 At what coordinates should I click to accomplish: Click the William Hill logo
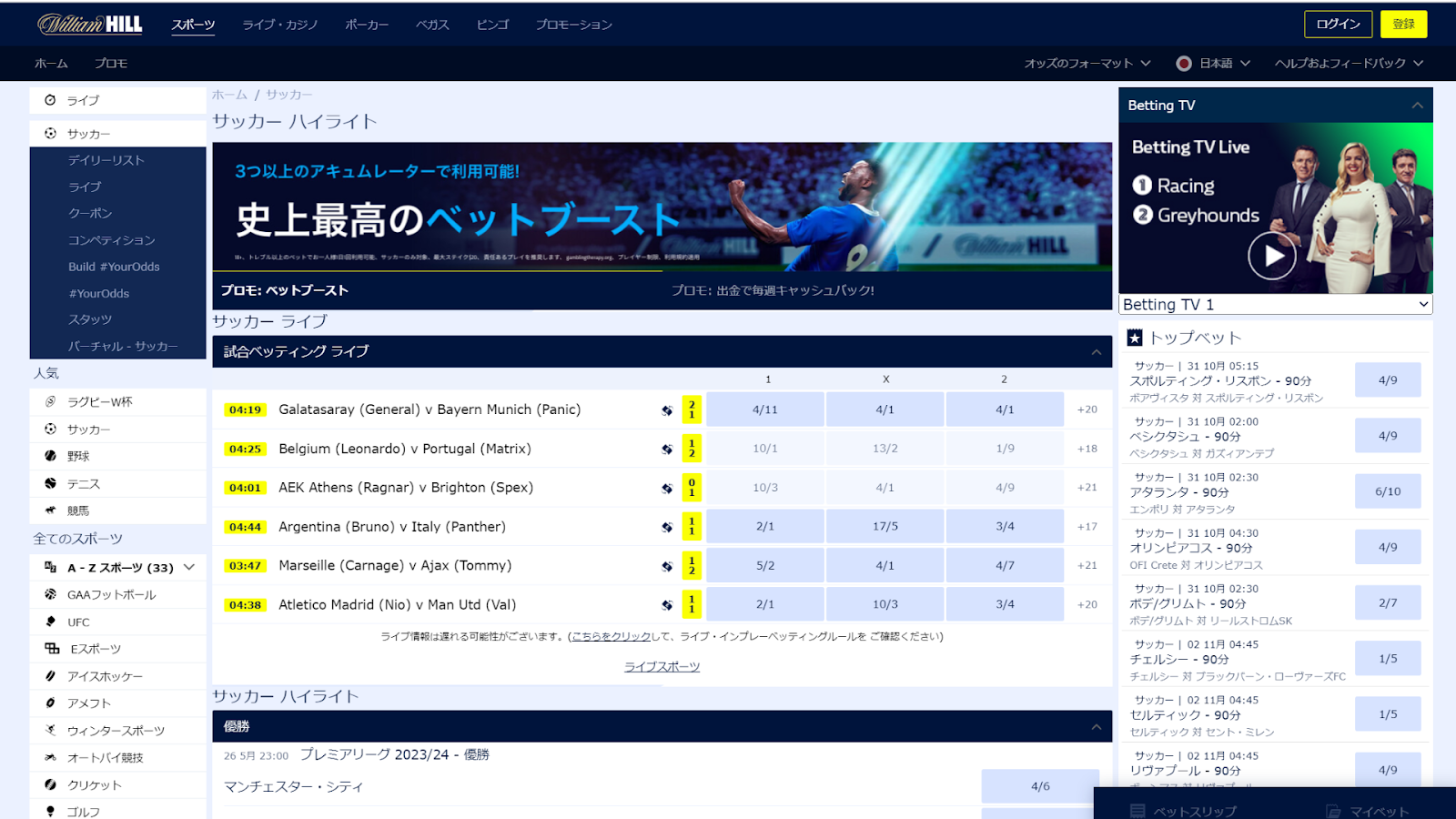click(90, 25)
